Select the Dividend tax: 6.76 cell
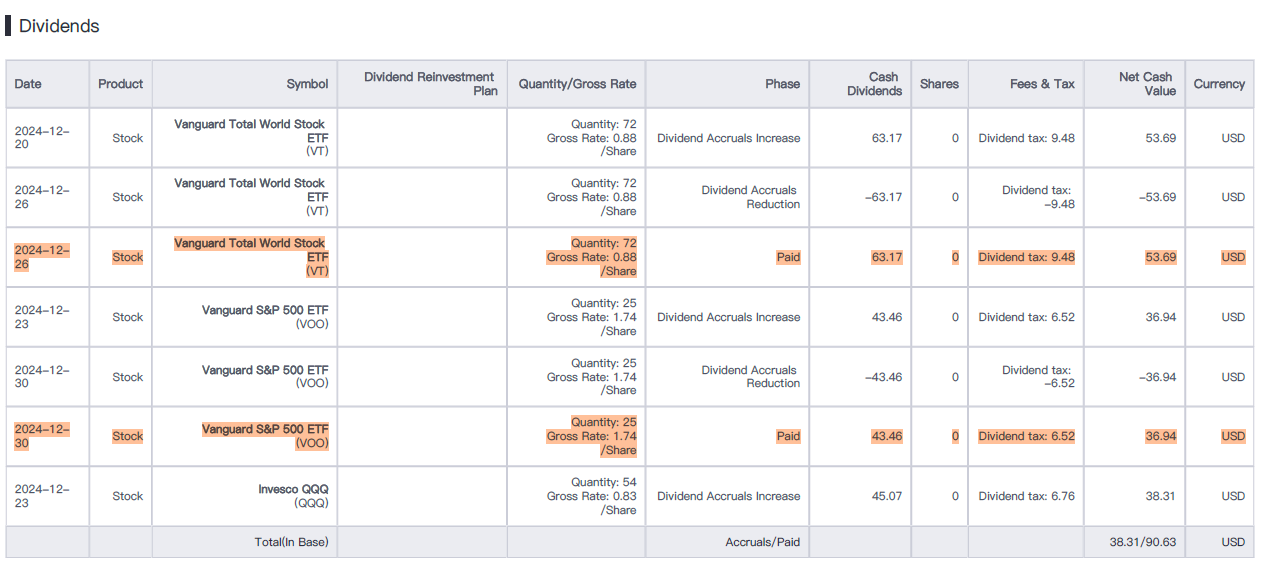The height and width of the screenshot is (570, 1262). 1026,496
